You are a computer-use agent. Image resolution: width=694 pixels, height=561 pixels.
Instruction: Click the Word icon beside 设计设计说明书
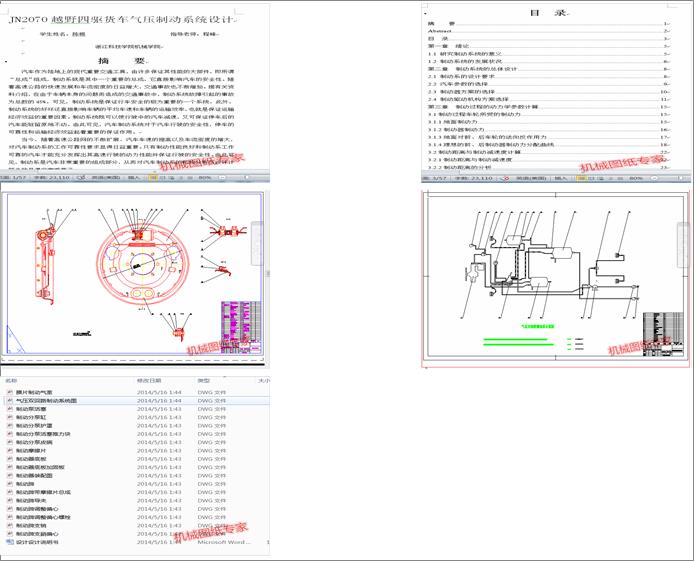10,542
